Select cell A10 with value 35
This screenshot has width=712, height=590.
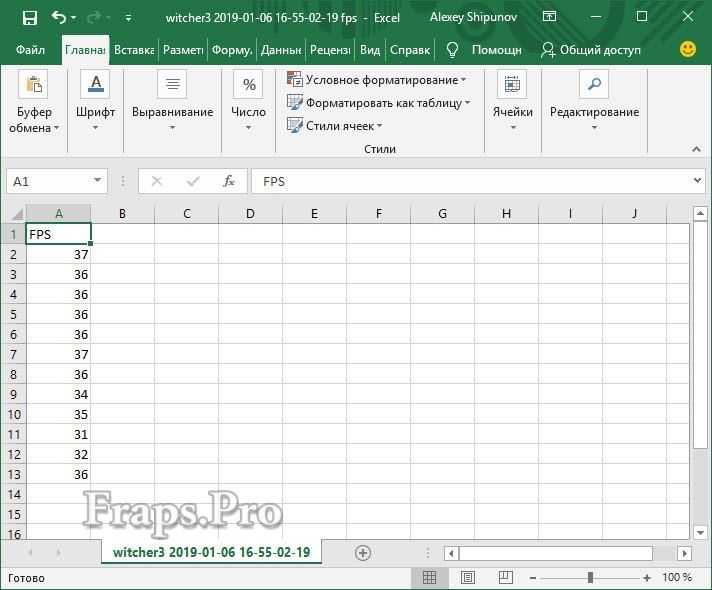coord(59,414)
